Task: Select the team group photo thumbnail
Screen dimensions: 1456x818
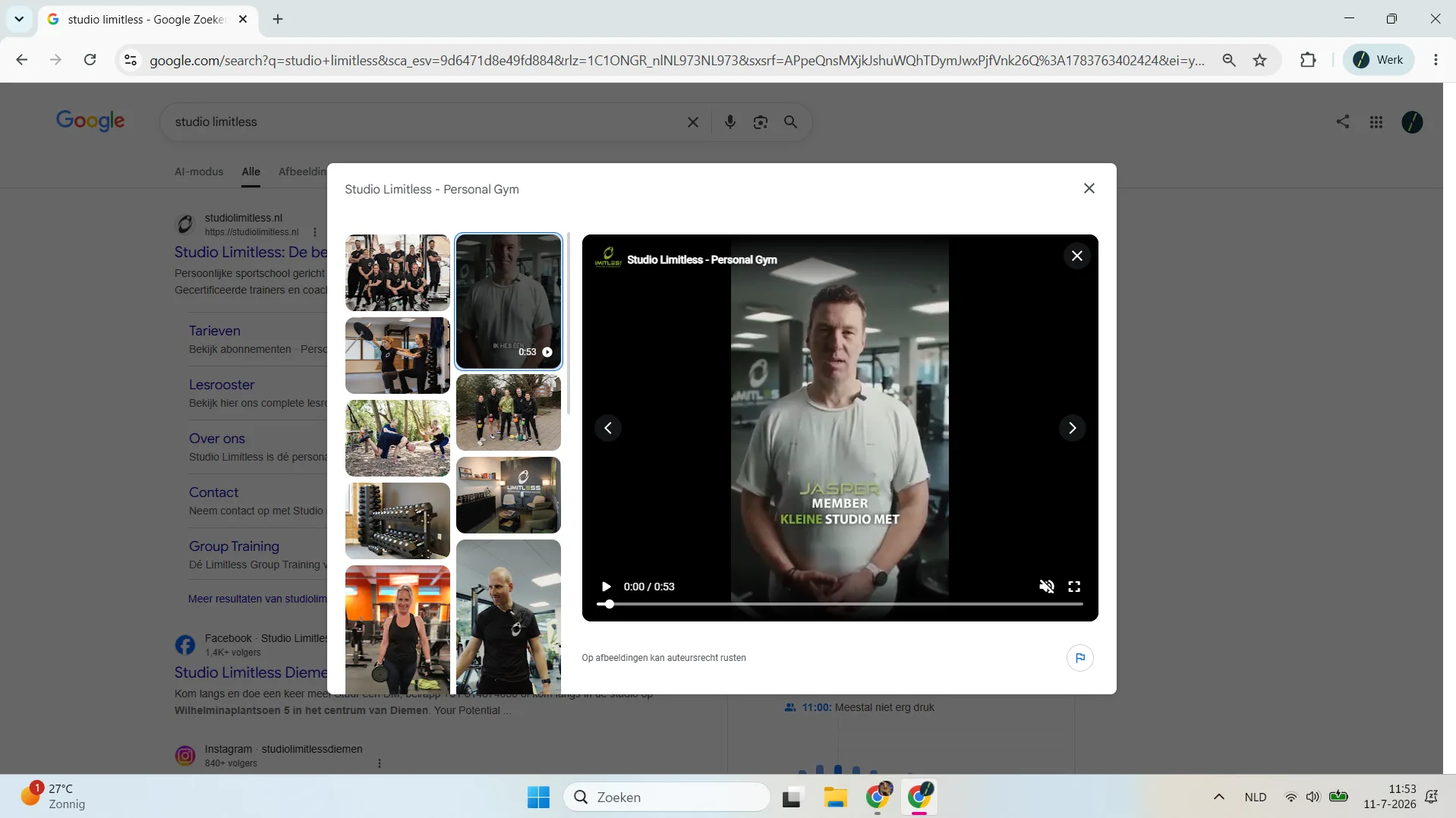Action: point(398,272)
